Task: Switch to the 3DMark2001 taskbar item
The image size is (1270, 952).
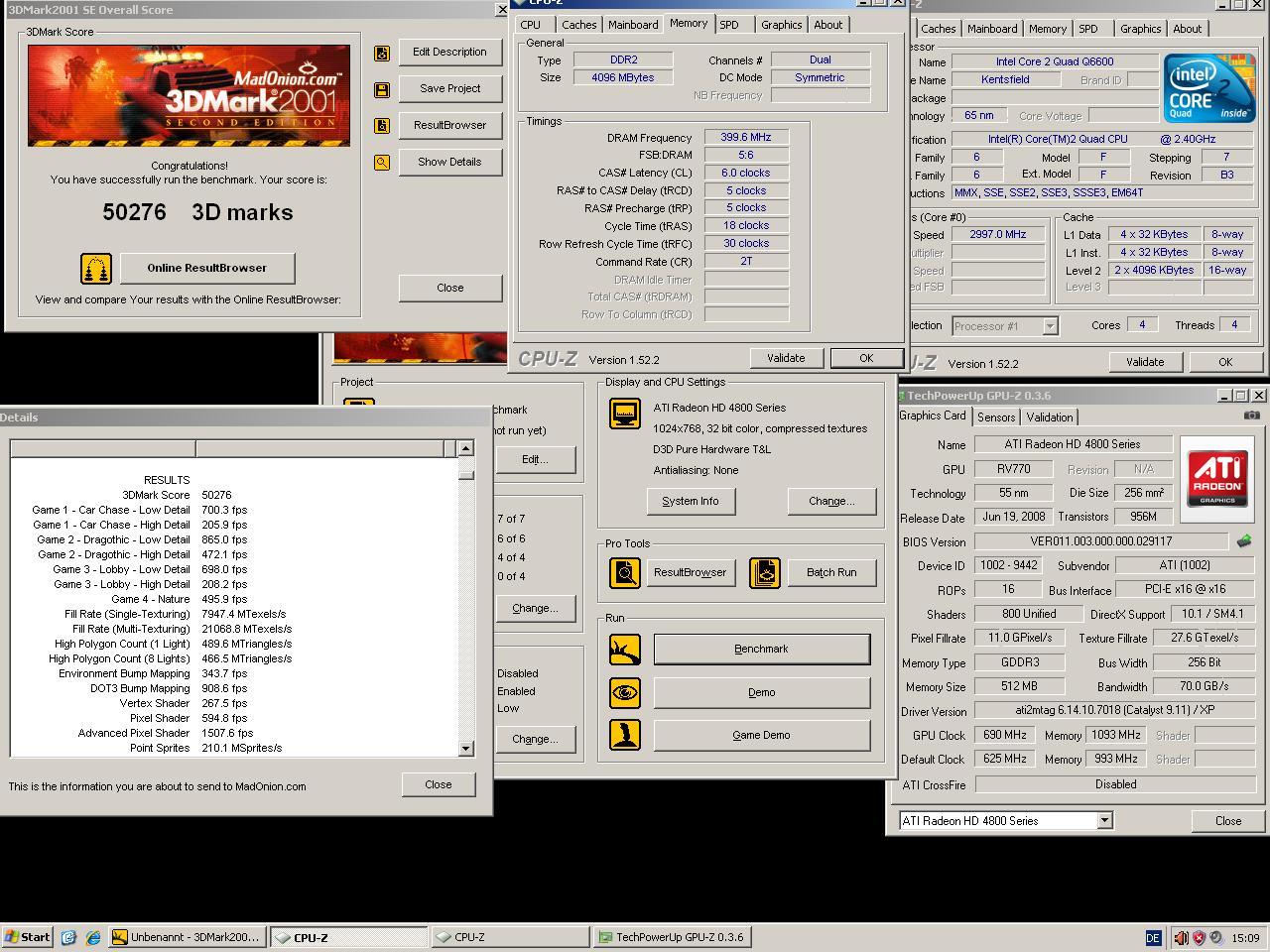Action: click(x=187, y=937)
